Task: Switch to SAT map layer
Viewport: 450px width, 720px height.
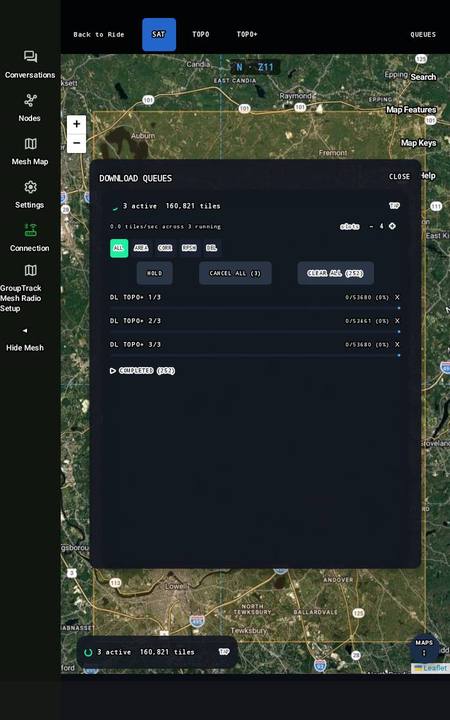Action: click(159, 34)
